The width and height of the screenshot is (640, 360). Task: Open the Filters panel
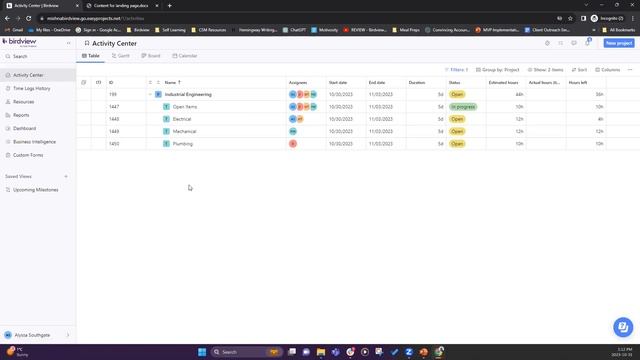456,70
